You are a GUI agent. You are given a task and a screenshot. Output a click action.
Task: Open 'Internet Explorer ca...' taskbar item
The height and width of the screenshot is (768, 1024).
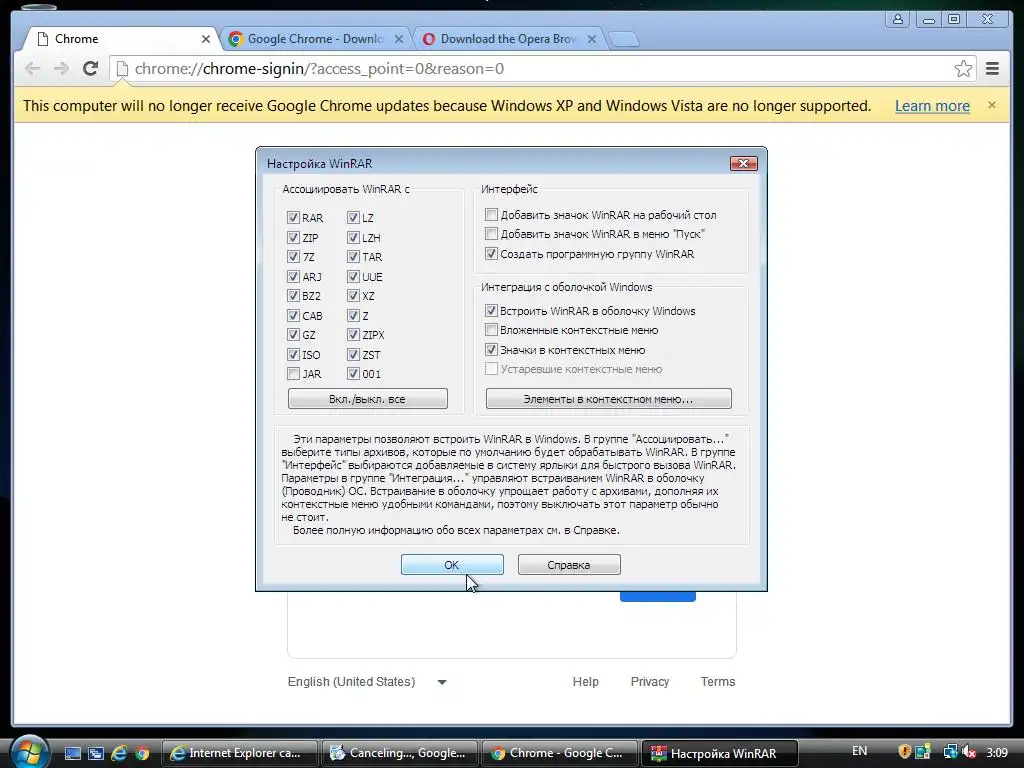pyautogui.click(x=239, y=753)
